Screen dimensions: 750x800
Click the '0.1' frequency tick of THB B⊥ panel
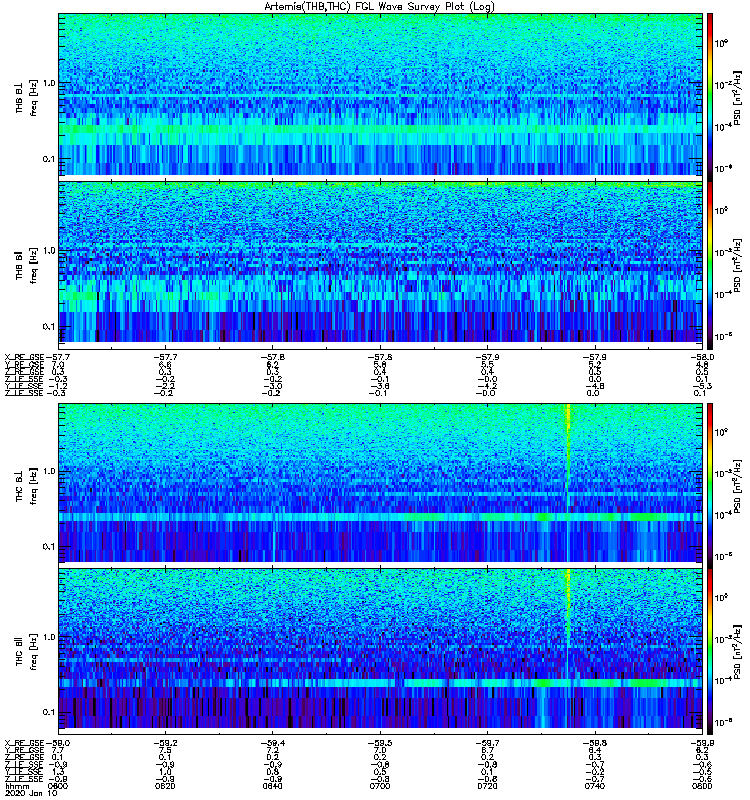pos(48,159)
